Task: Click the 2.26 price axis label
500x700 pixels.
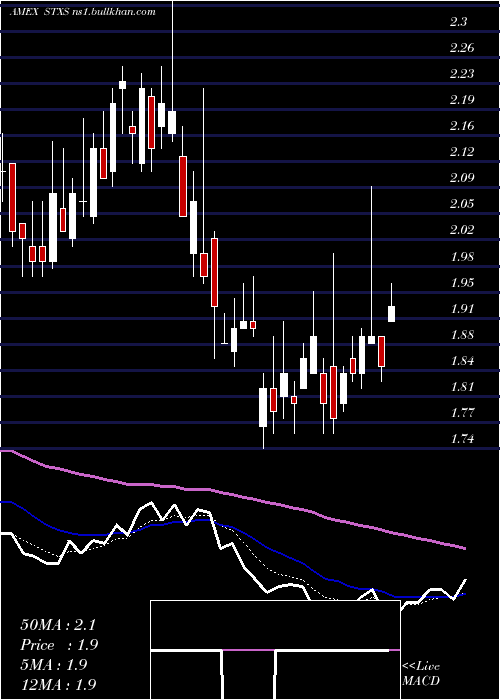Action: (x=462, y=48)
